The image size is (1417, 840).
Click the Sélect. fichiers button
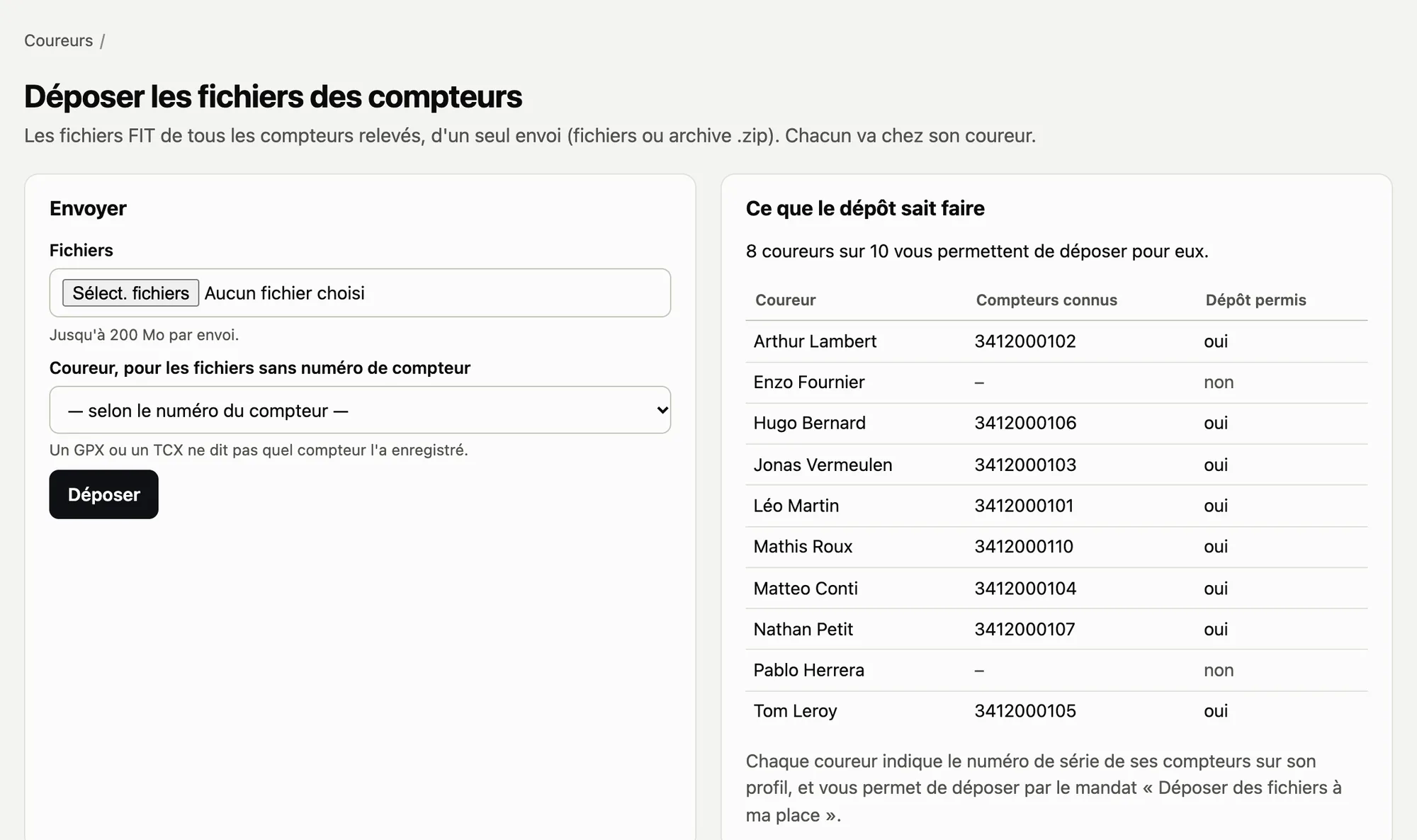click(130, 293)
